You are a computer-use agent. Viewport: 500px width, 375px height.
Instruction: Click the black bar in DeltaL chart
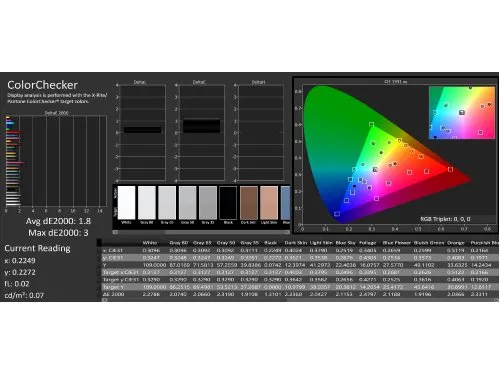tap(143, 130)
